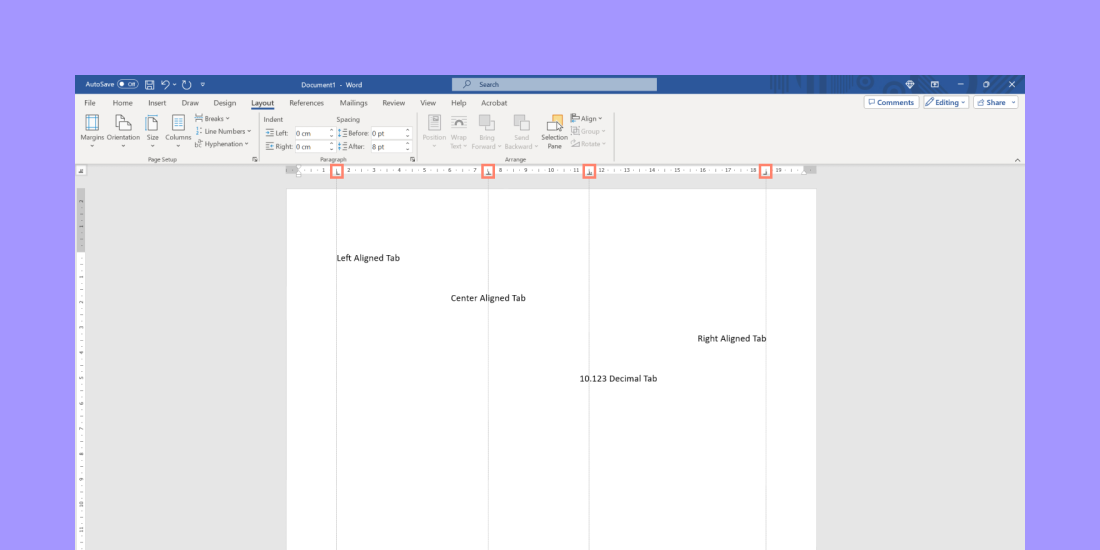Open Paragraph settings dialog launcher
Viewport: 1100px width, 550px height.
coord(412,160)
